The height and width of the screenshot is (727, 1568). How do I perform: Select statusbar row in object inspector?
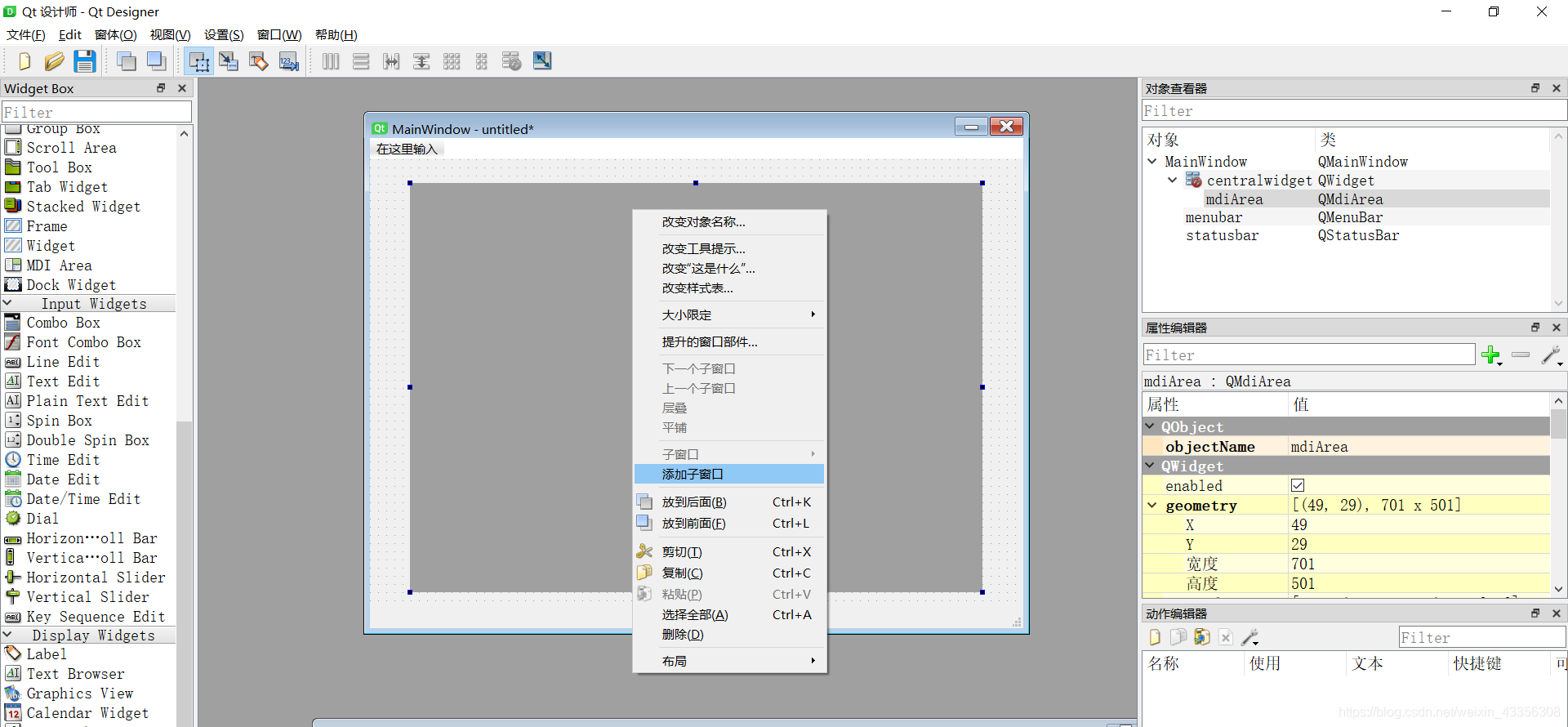tap(1346, 235)
